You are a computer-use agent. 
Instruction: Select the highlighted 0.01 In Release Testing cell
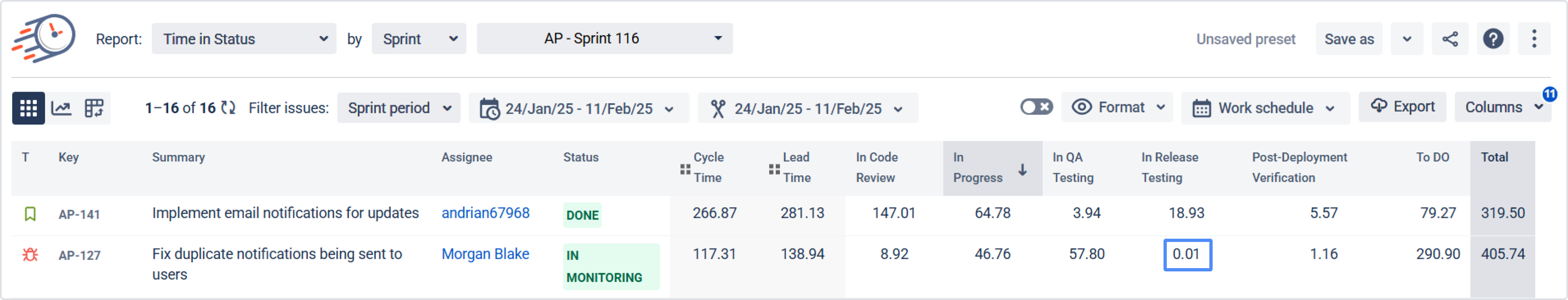(1187, 255)
